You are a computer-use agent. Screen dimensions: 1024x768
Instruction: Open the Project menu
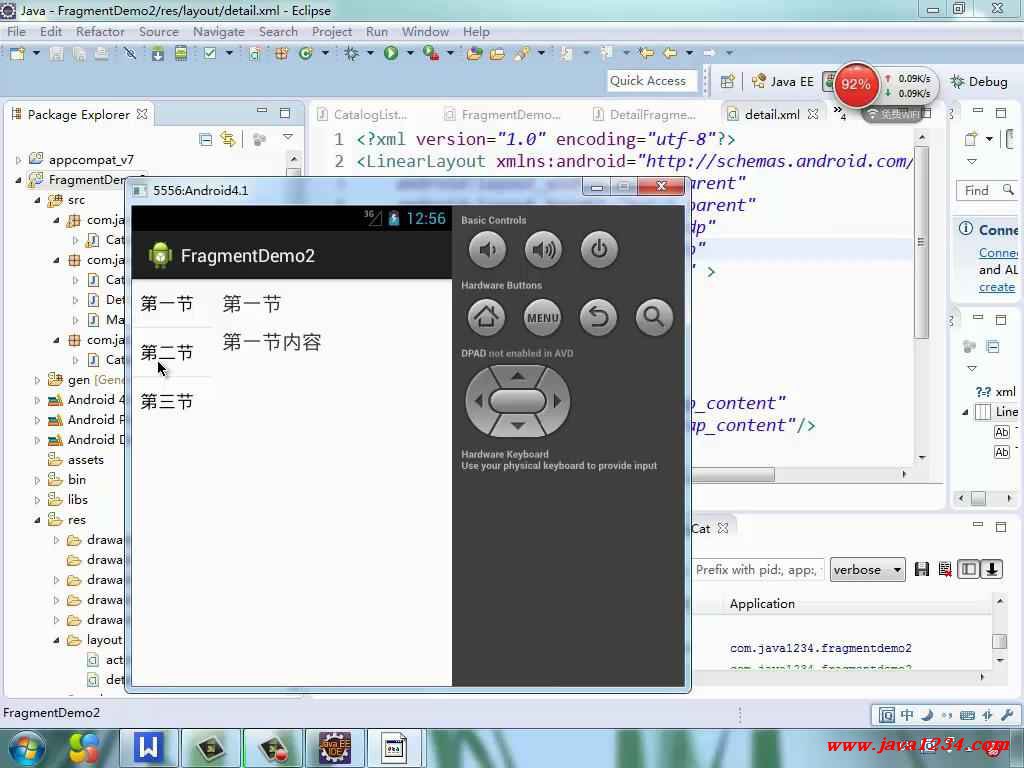coord(332,31)
